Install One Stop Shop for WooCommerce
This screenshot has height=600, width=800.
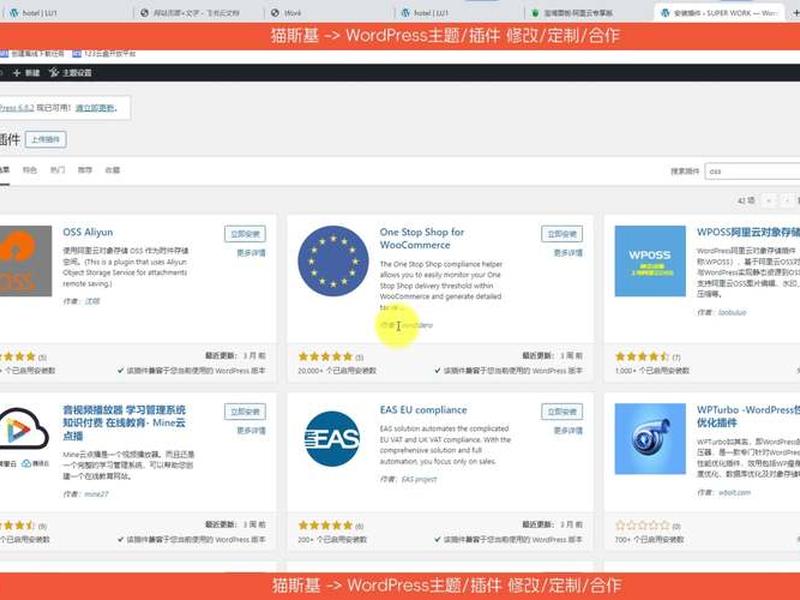click(562, 234)
